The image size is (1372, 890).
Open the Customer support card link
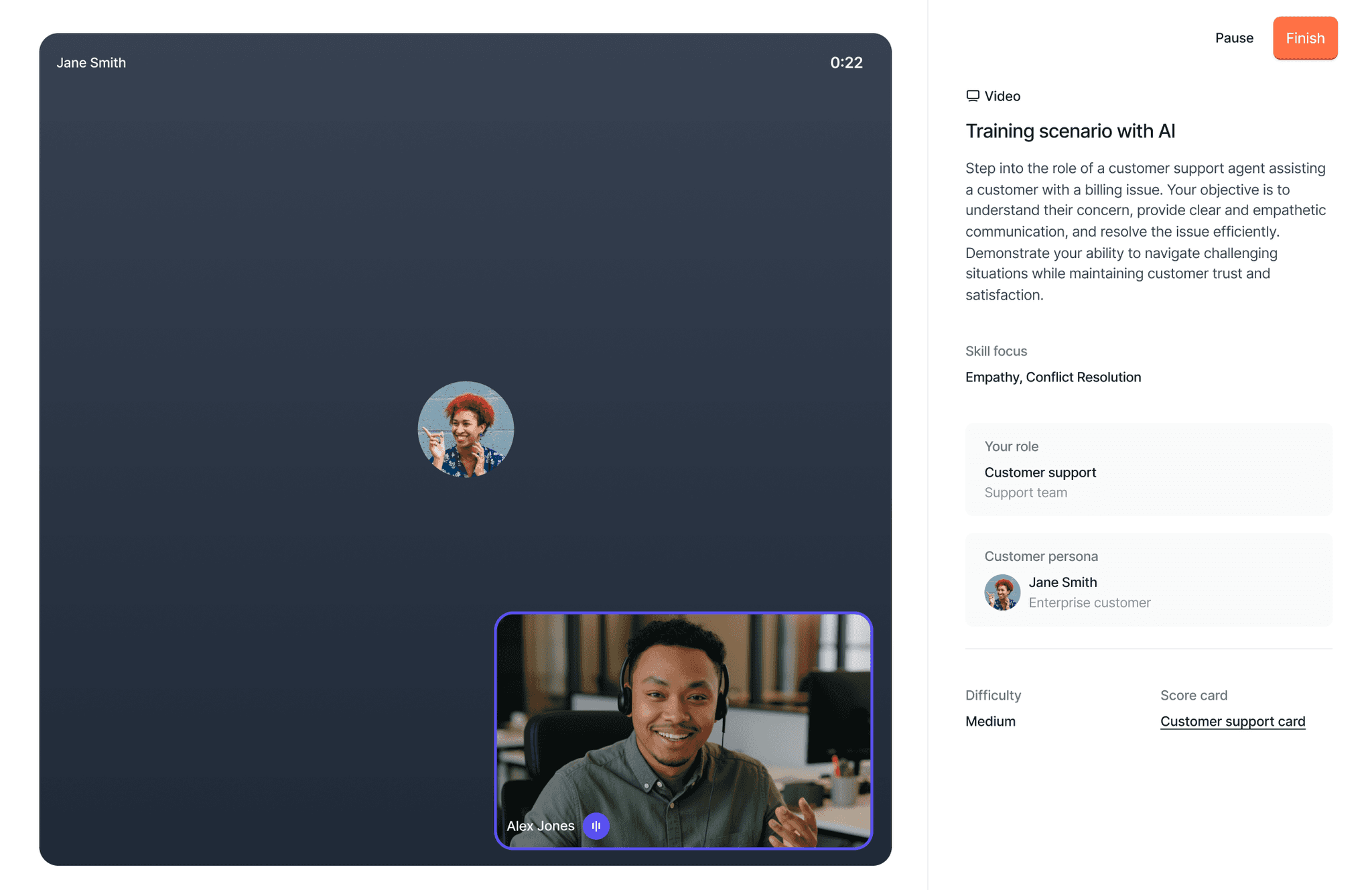pyautogui.click(x=1232, y=721)
